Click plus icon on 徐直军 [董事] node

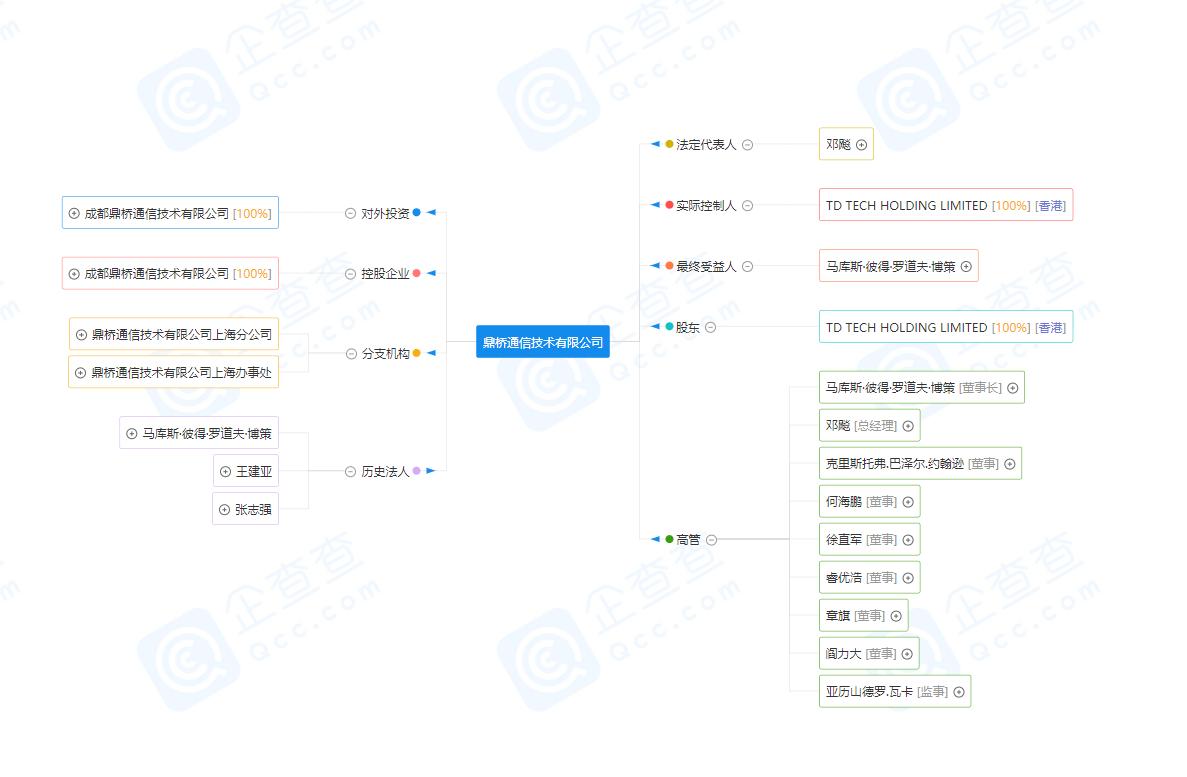coord(907,539)
